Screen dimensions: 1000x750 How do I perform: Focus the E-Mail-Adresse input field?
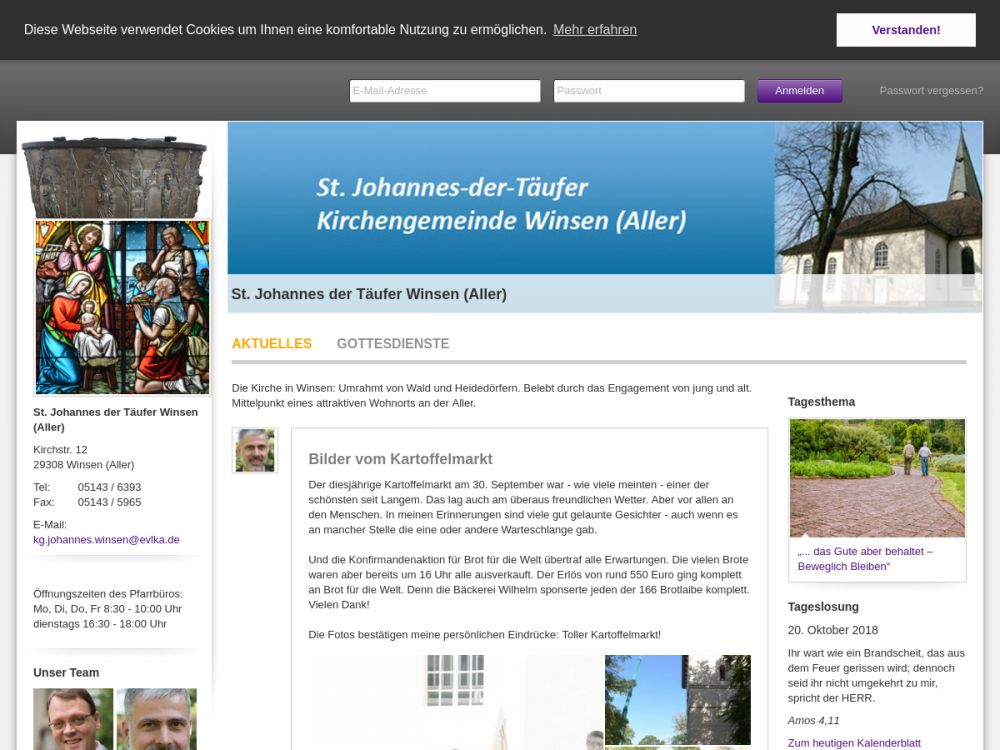tap(445, 91)
